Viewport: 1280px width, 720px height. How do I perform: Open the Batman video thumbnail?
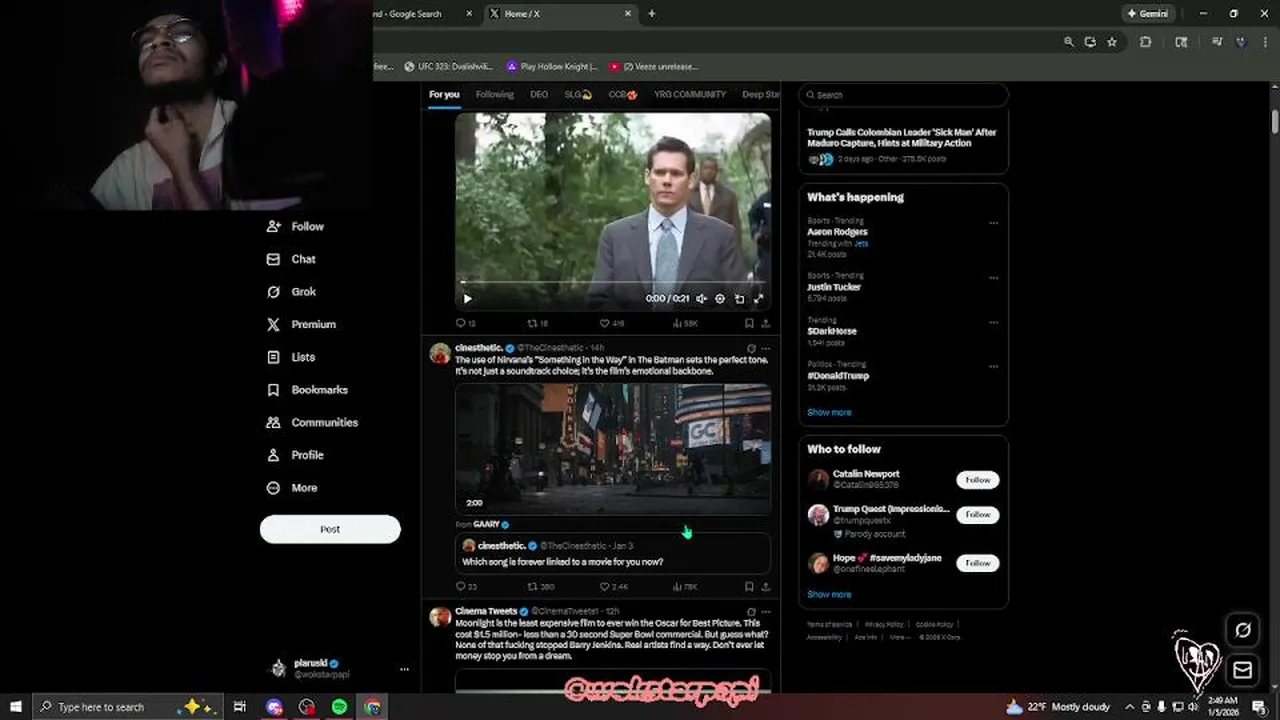[x=613, y=449]
